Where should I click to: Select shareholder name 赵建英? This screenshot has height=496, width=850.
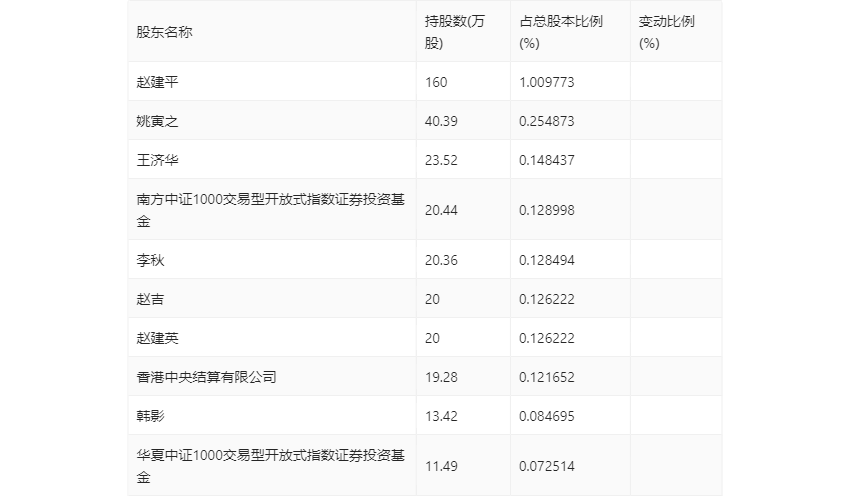coord(157,338)
